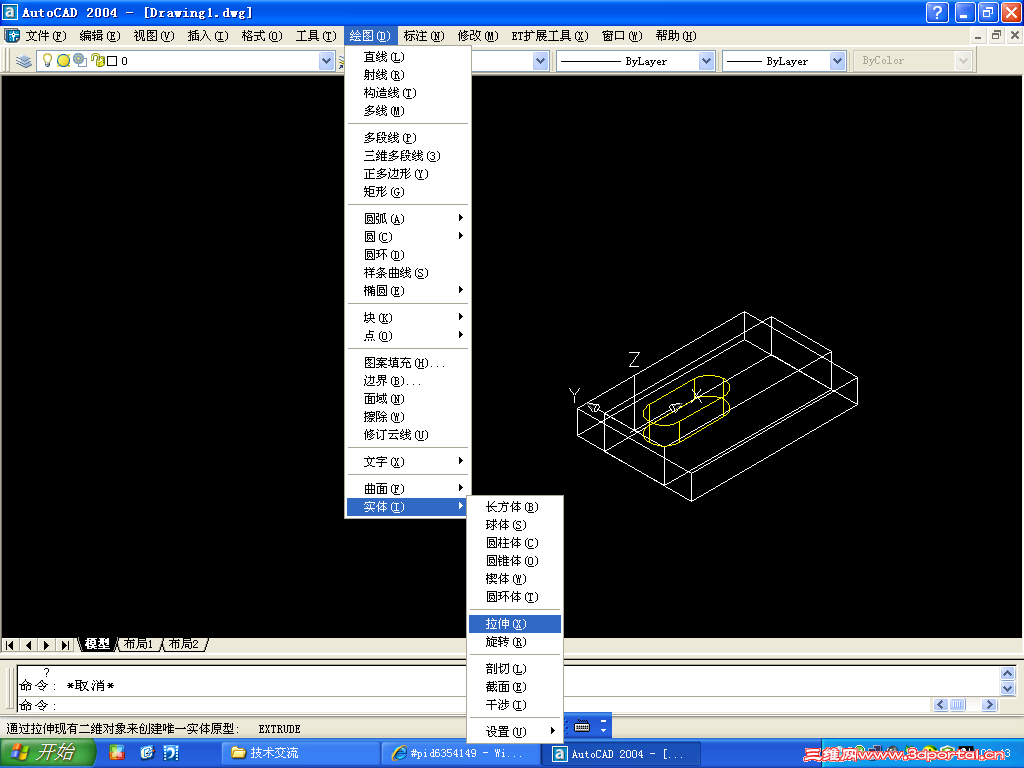This screenshot has width=1024, height=768.
Task: Toggle layer 0 lock padlock icon
Action: 97,60
